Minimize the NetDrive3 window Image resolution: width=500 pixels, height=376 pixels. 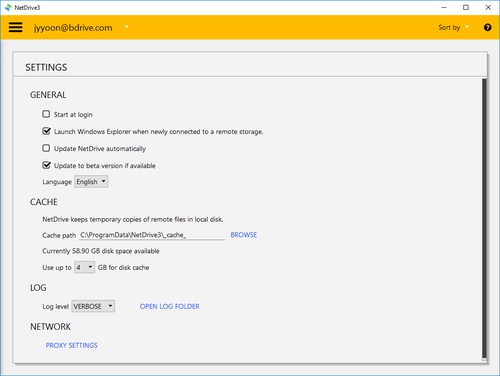point(444,7)
